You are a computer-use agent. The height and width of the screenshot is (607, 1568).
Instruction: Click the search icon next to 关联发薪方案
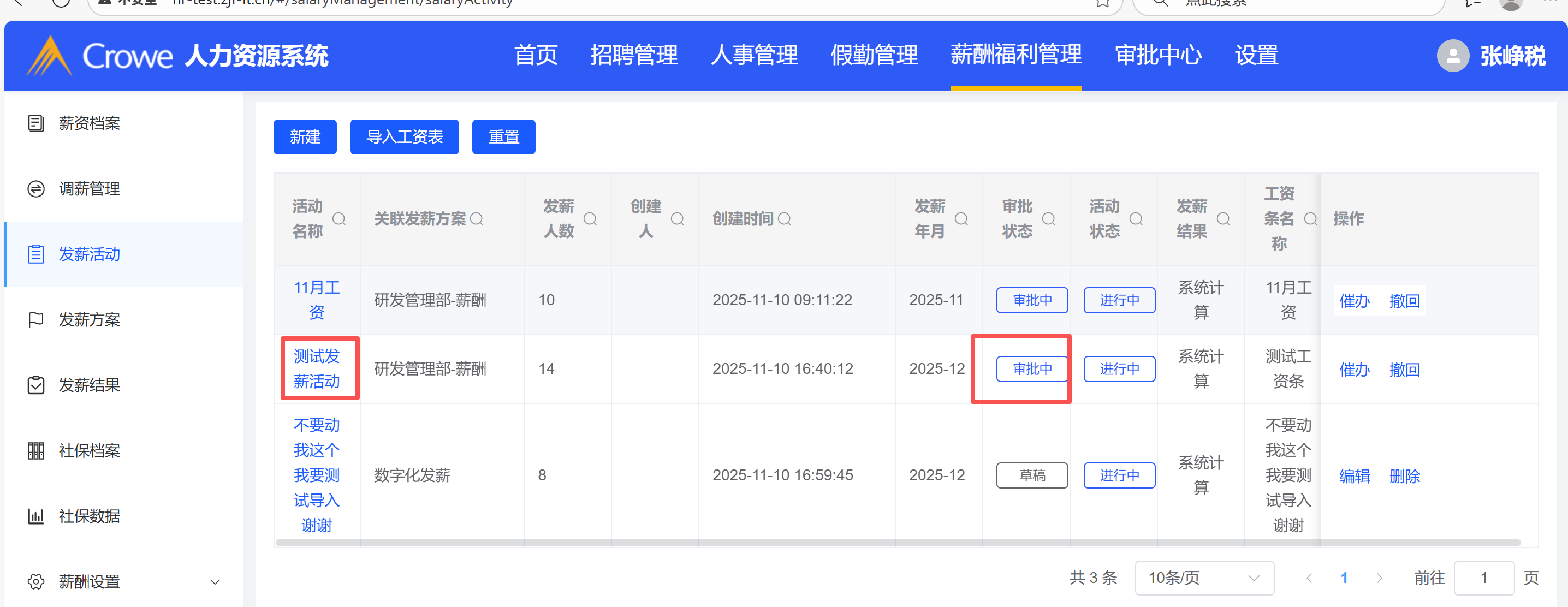(477, 219)
